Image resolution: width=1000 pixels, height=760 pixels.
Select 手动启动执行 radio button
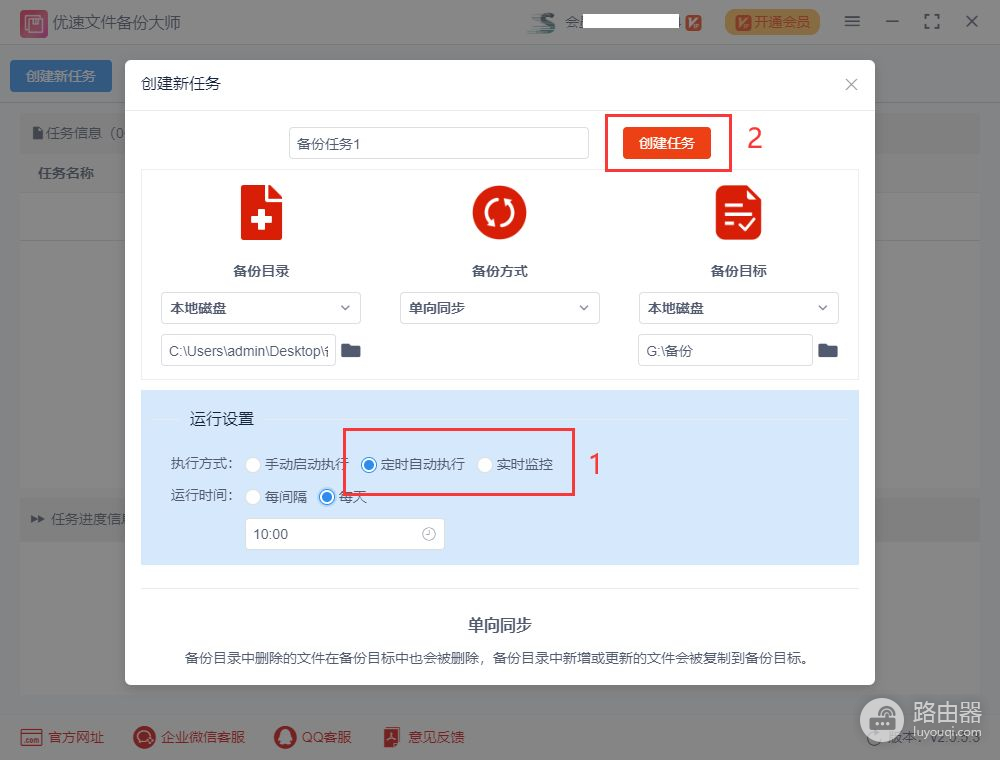[253, 465]
